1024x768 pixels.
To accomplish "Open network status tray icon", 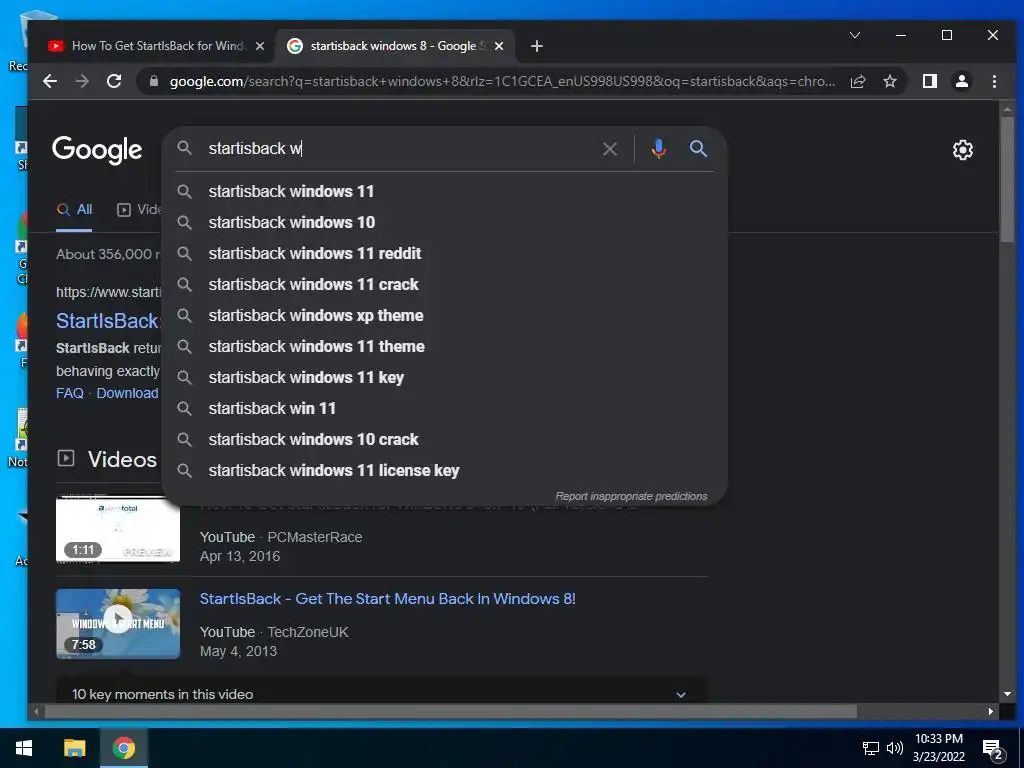I will pyautogui.click(x=871, y=748).
